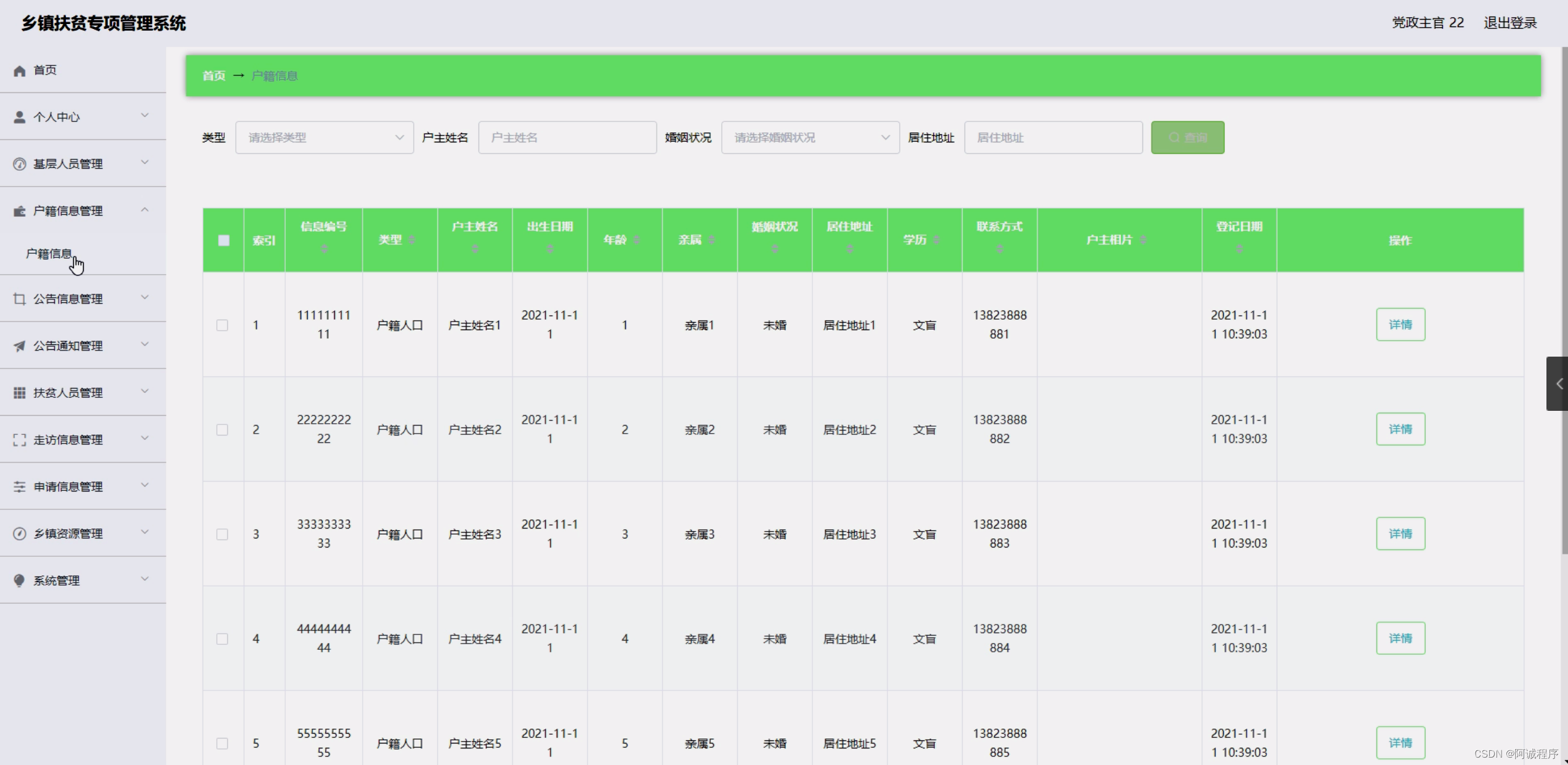Select 户籍信息 in the sidebar menu
This screenshot has height=765, width=1568.
pos(50,254)
